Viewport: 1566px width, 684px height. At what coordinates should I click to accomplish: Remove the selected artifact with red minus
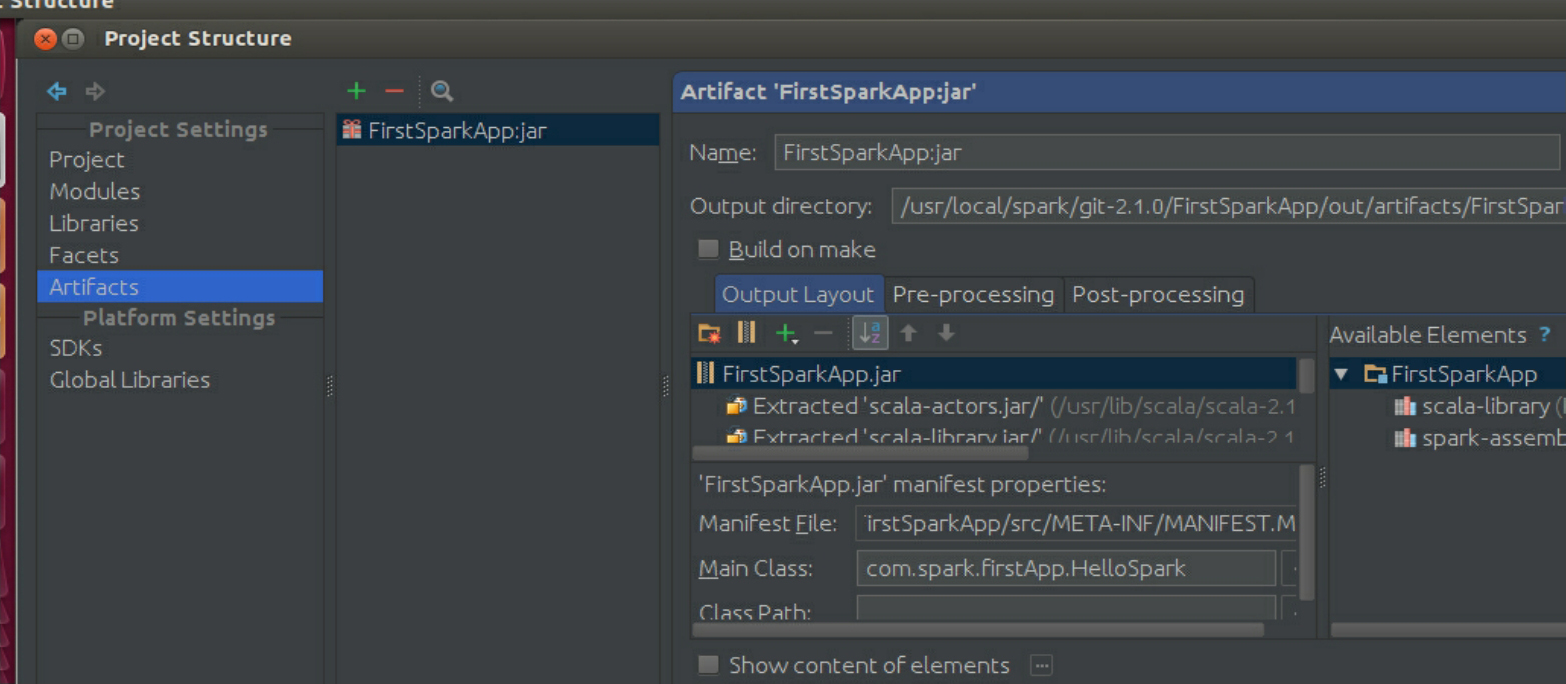tap(394, 91)
